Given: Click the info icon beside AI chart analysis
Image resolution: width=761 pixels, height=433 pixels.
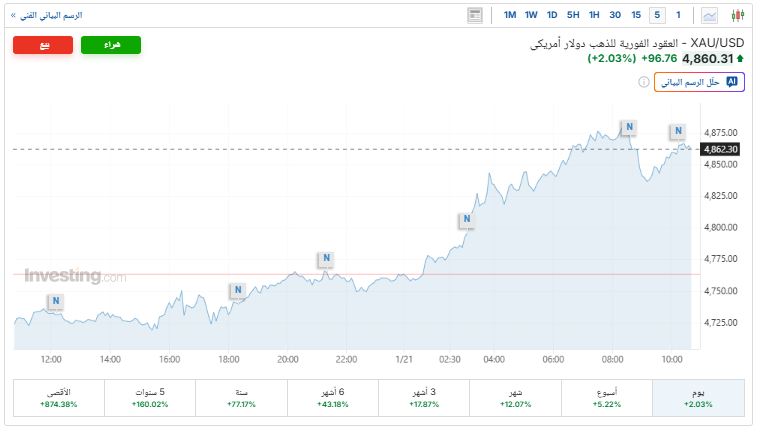Looking at the screenshot, I should click(x=732, y=82).
